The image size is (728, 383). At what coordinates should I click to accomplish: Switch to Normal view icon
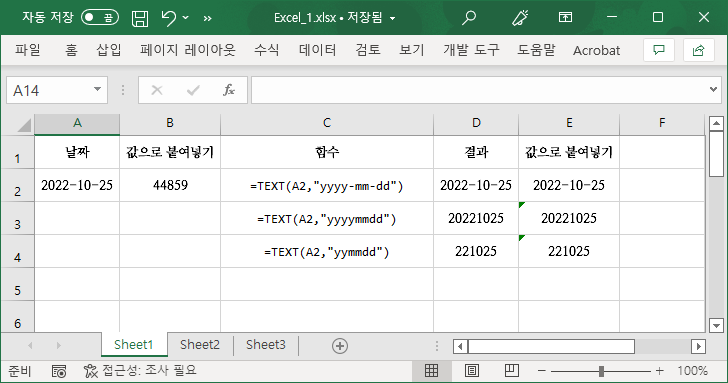(x=431, y=370)
